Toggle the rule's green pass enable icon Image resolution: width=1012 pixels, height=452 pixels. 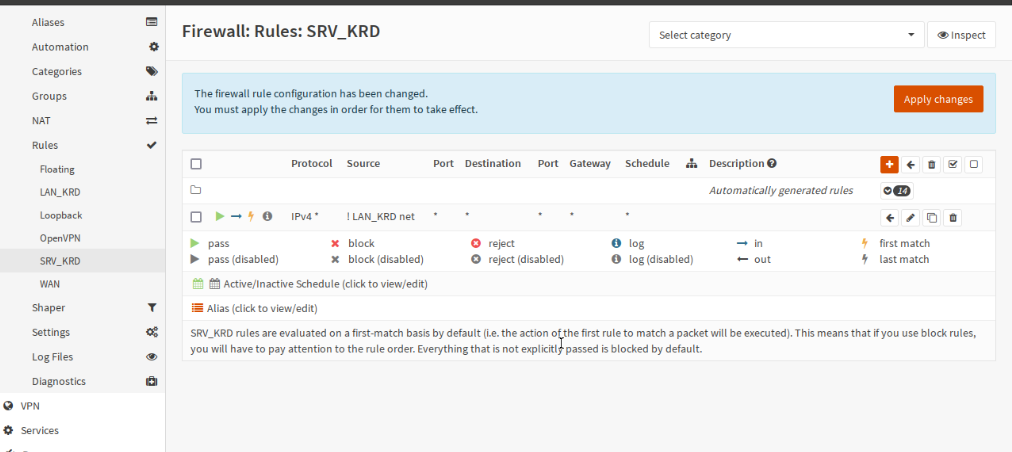pyautogui.click(x=220, y=216)
